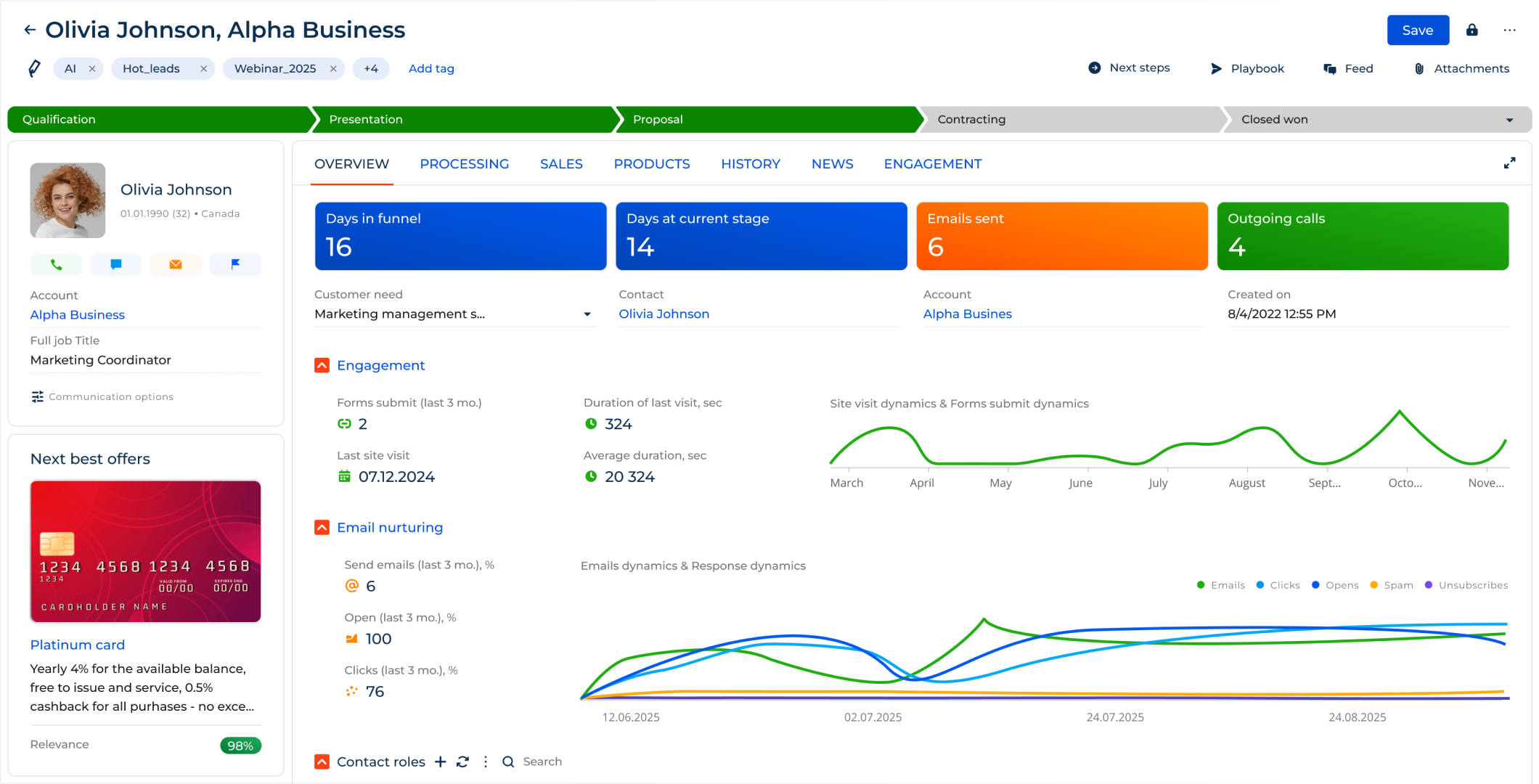The height and width of the screenshot is (784, 1539).
Task: Call Olivia using the phone icon
Action: tap(56, 264)
